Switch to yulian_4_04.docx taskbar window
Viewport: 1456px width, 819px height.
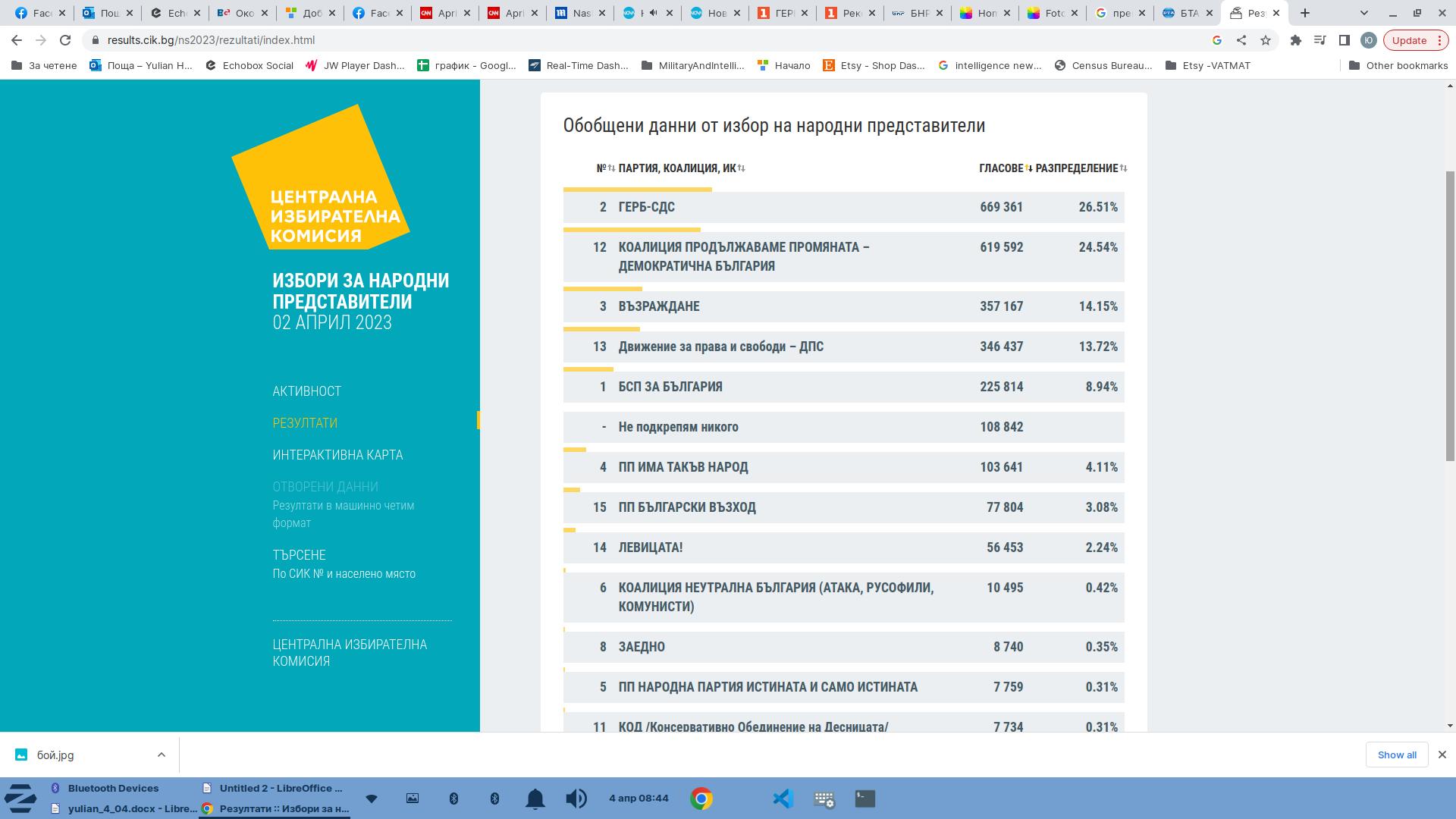124,808
